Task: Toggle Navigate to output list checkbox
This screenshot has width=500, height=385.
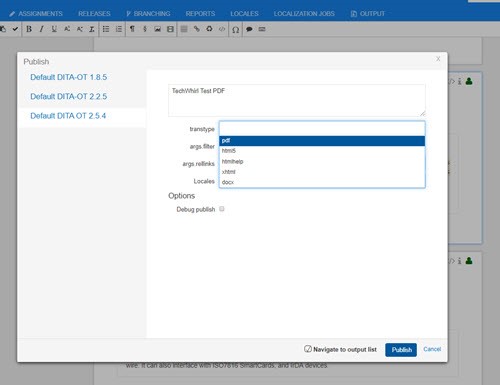Action: click(308, 349)
